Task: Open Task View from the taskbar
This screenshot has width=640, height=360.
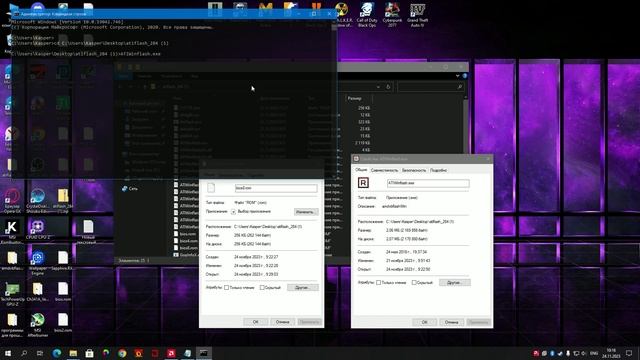Action: pyautogui.click(x=40, y=353)
